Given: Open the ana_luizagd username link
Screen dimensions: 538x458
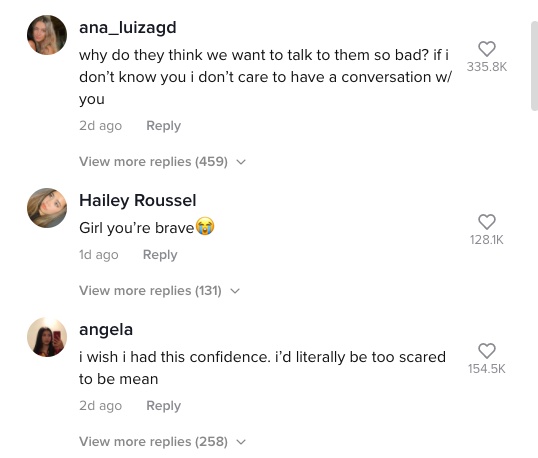Looking at the screenshot, I should 128,28.
